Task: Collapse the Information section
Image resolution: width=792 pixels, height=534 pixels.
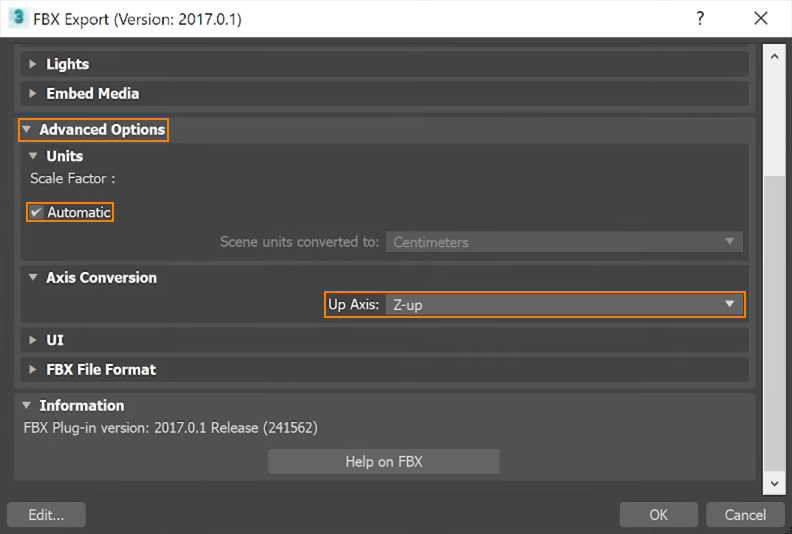Action: [27, 405]
